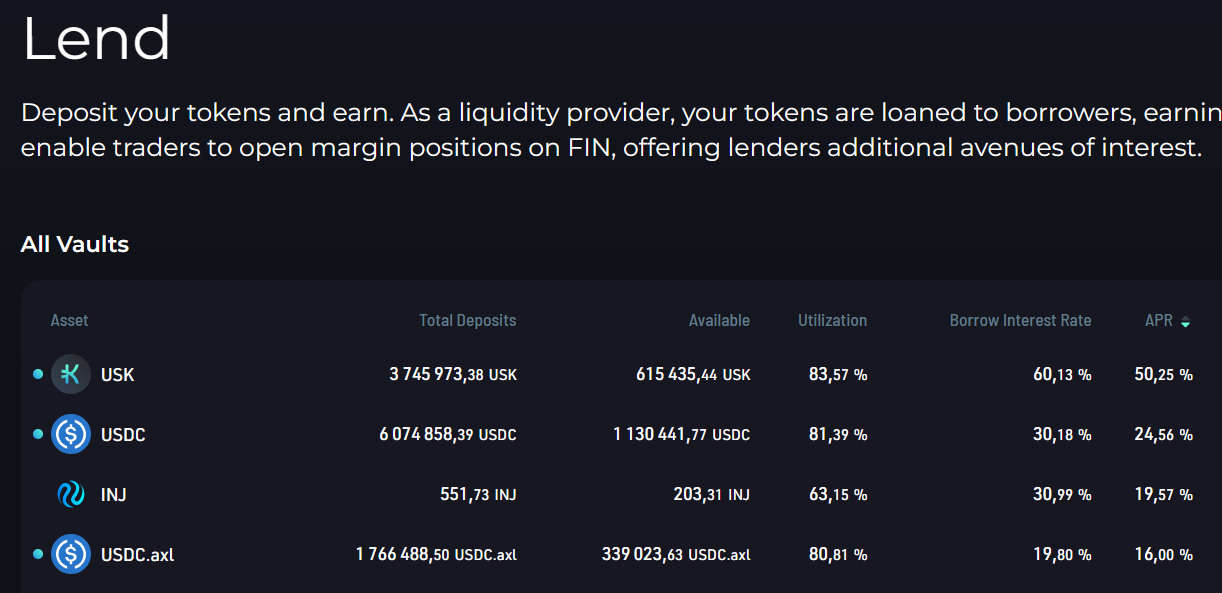The height and width of the screenshot is (593, 1222).
Task: Click the All Vaults heading
Action: pyautogui.click(x=75, y=244)
